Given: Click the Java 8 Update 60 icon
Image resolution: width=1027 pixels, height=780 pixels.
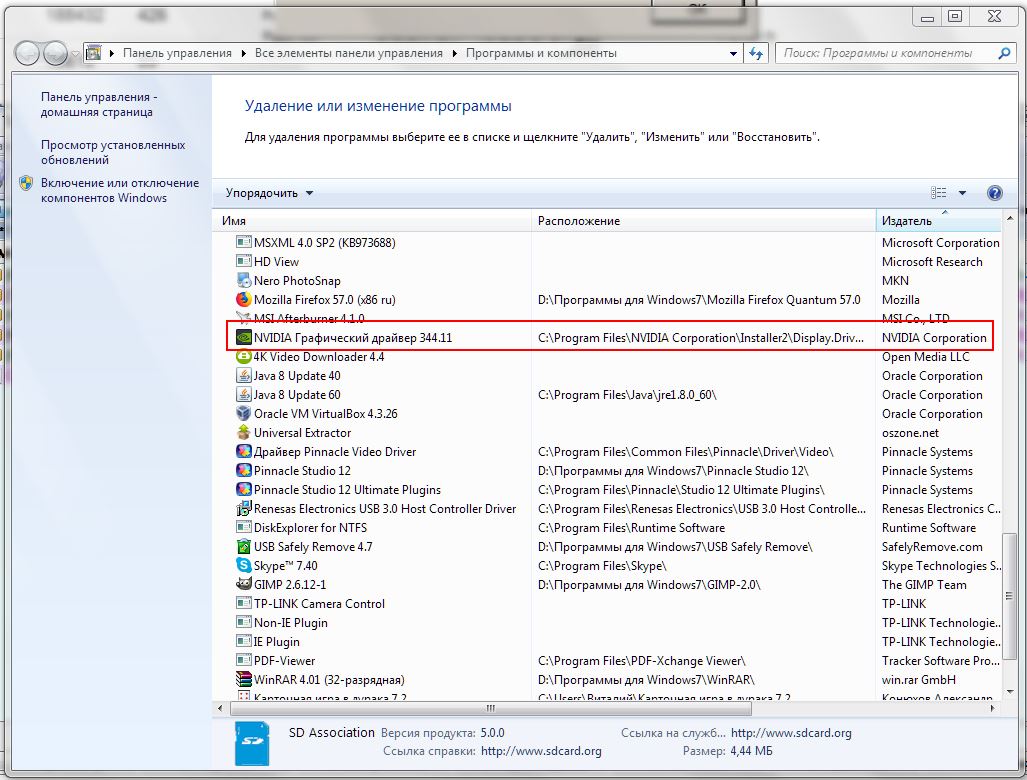Looking at the screenshot, I should [x=244, y=394].
